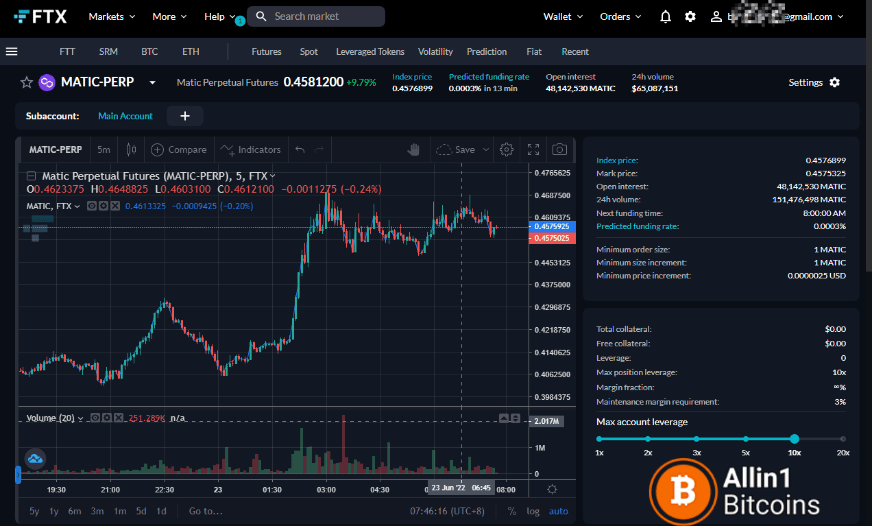Viewport: 872px width, 526px height.
Task: Open time axis settings gear icon
Action: point(552,489)
